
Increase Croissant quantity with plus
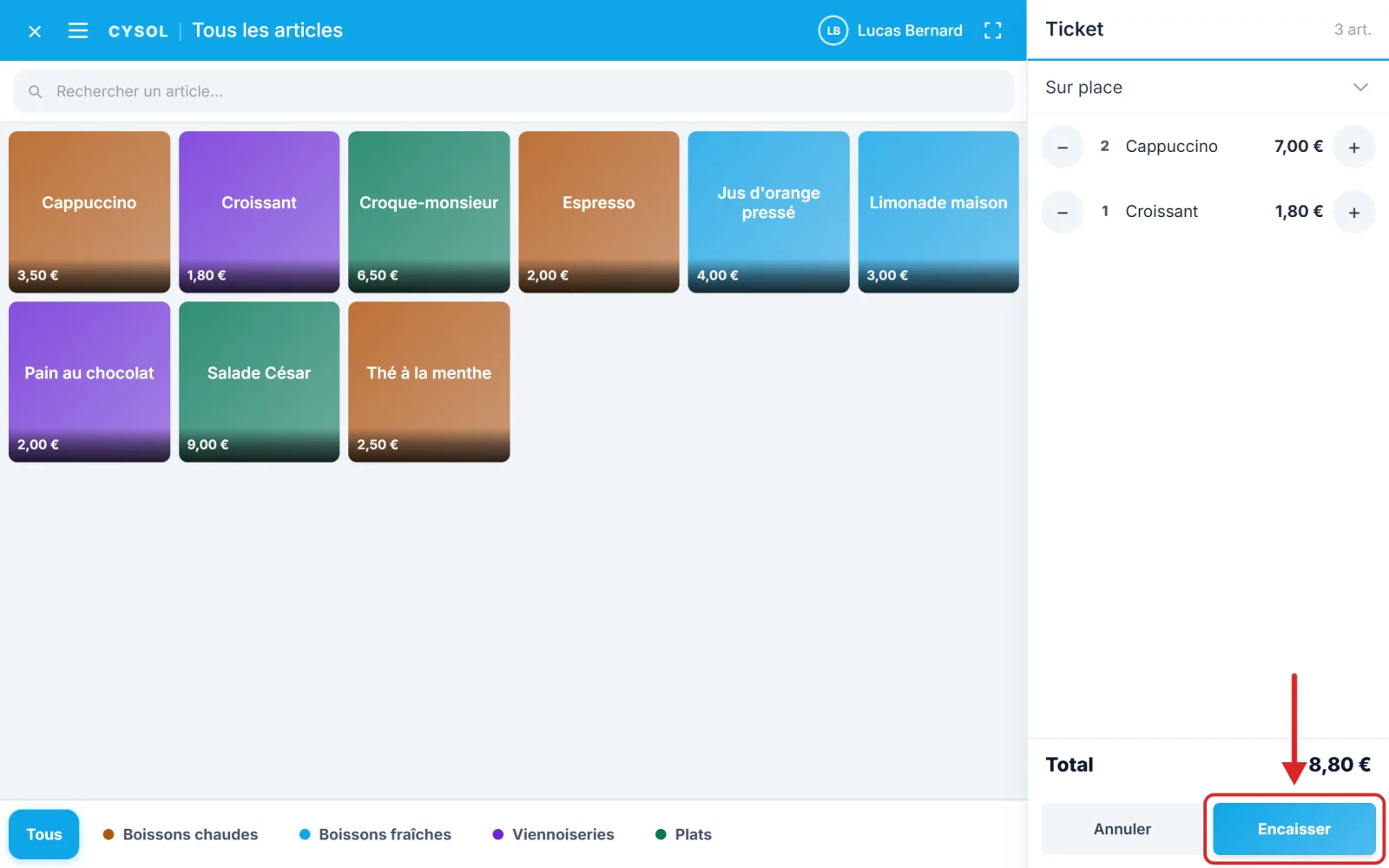click(1354, 212)
